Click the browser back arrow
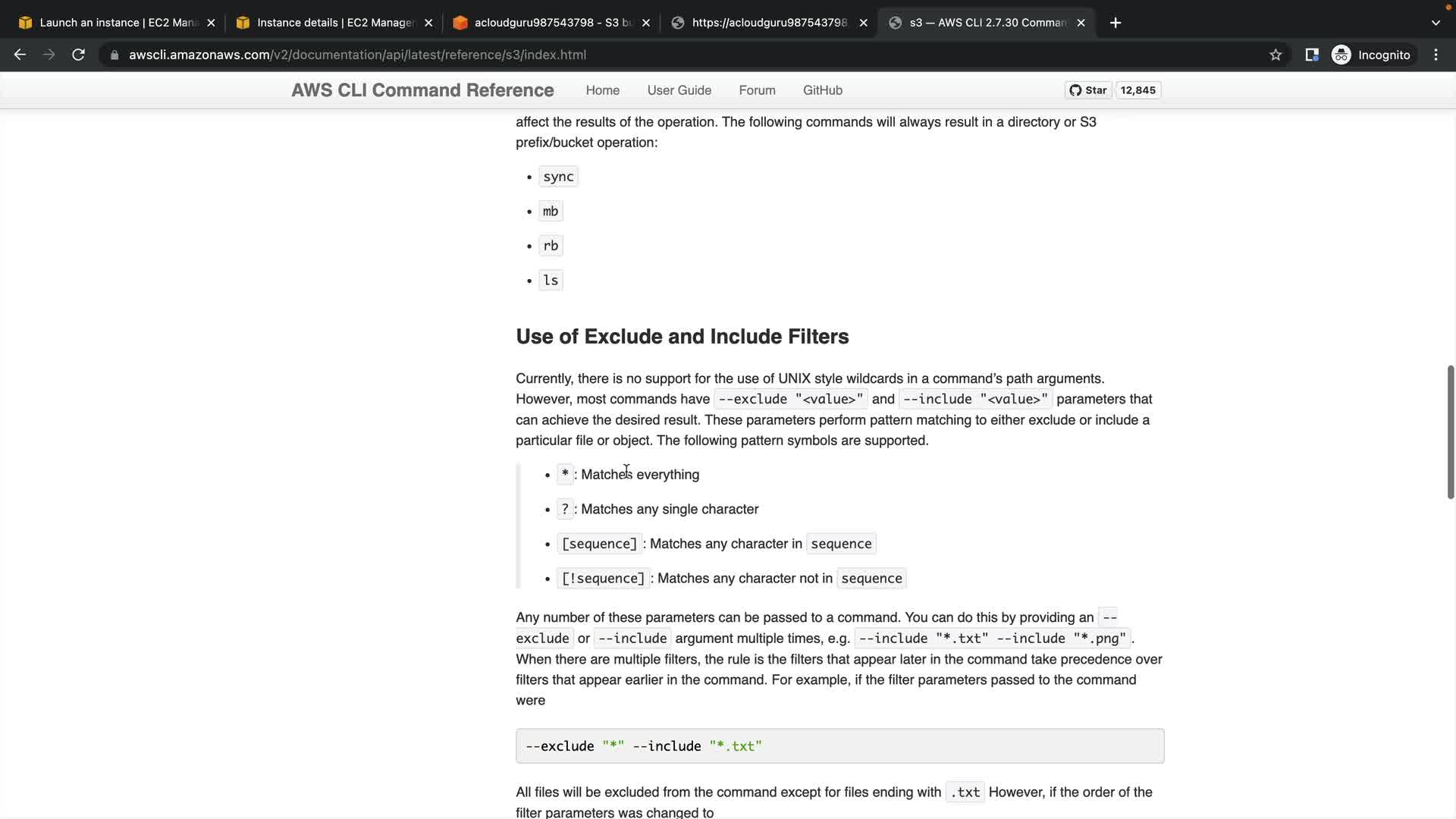The height and width of the screenshot is (819, 1456). 20,55
